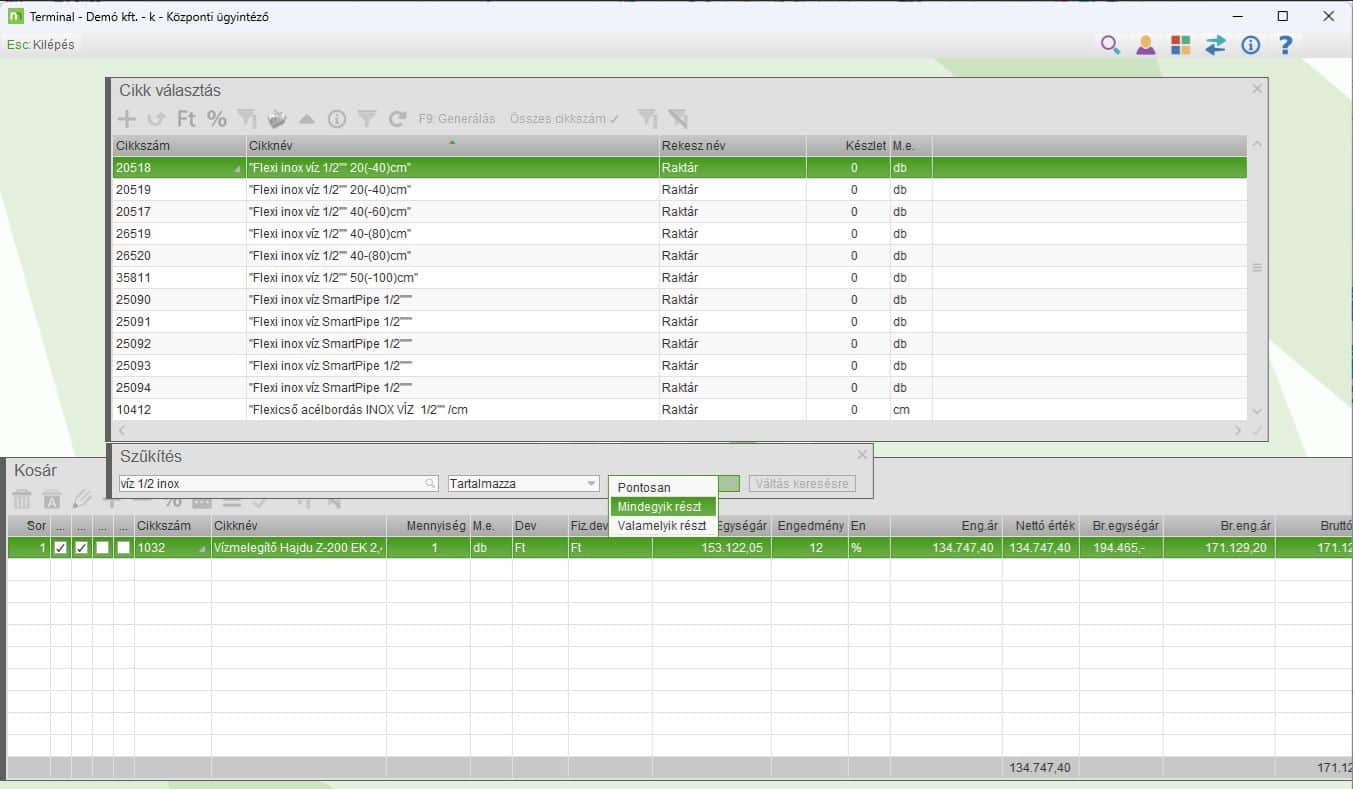Viewport: 1353px width, 789px height.
Task: Click the four colored squares icon
Action: (x=1181, y=45)
